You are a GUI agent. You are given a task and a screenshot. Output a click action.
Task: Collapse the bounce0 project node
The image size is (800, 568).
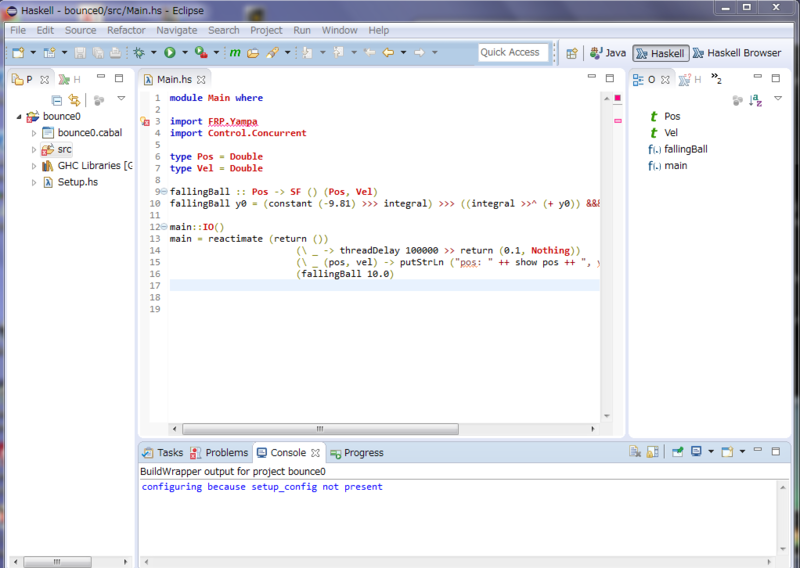tap(19, 117)
